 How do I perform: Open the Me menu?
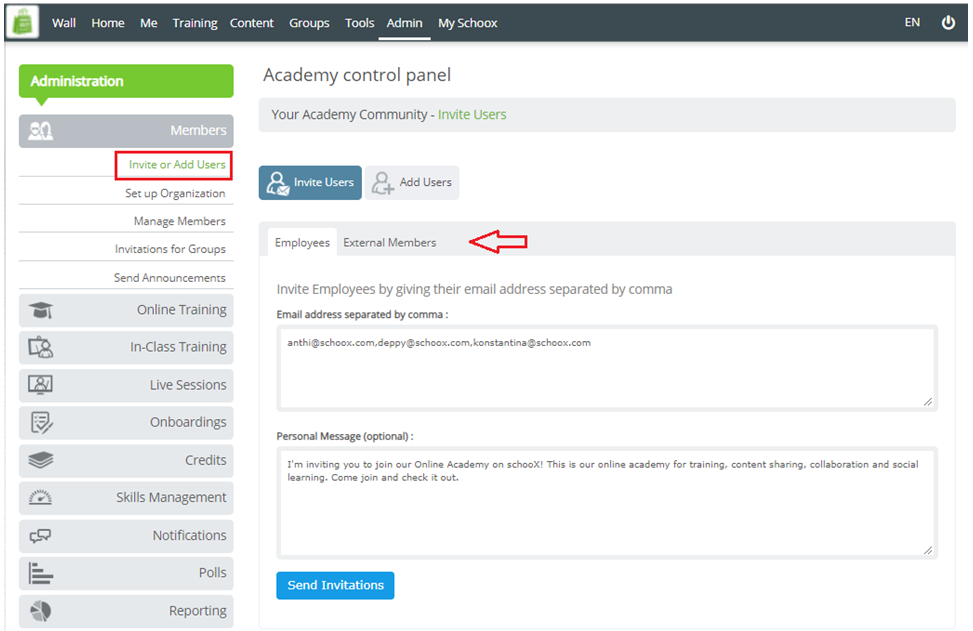pyautogui.click(x=148, y=23)
